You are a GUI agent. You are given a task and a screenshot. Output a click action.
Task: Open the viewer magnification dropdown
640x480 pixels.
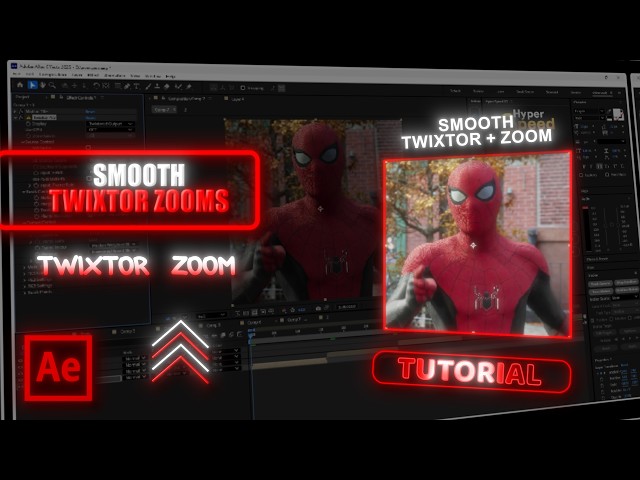[x=211, y=316]
